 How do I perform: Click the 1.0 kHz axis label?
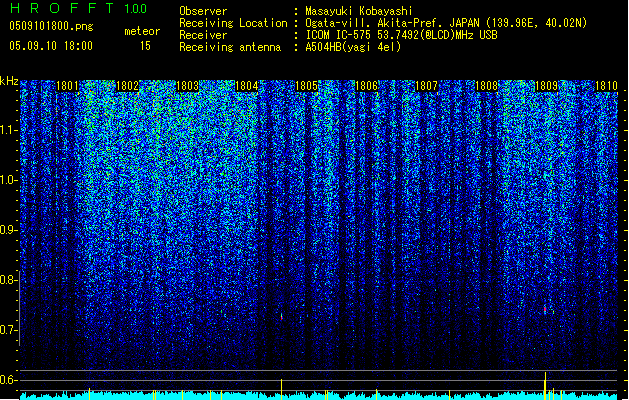point(7,181)
